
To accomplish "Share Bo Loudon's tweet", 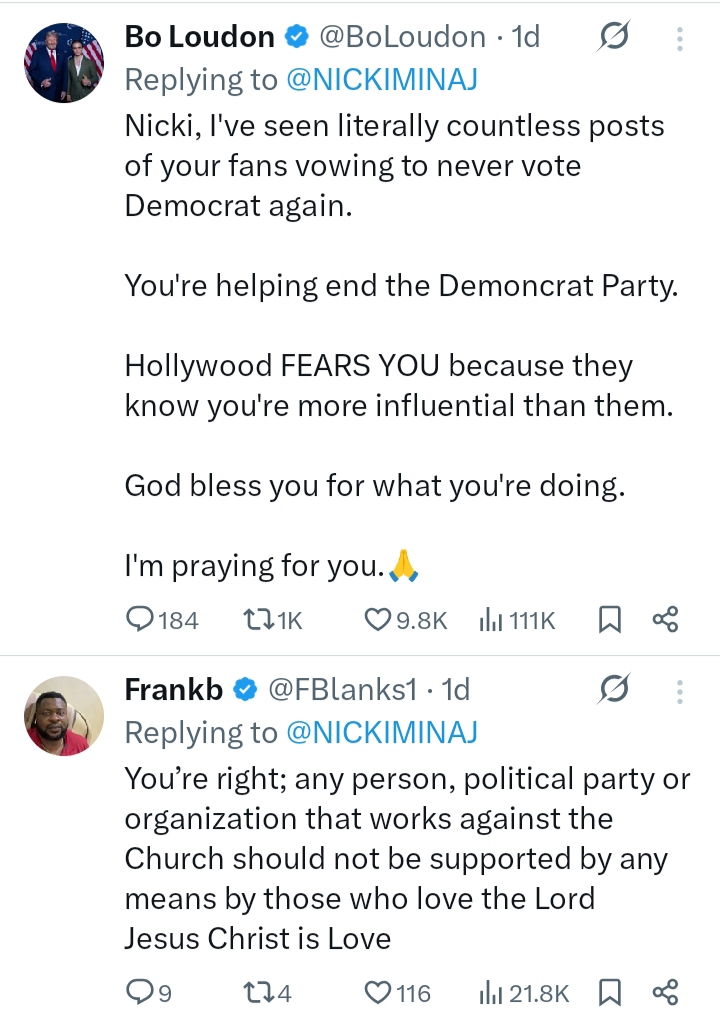I will (666, 620).
